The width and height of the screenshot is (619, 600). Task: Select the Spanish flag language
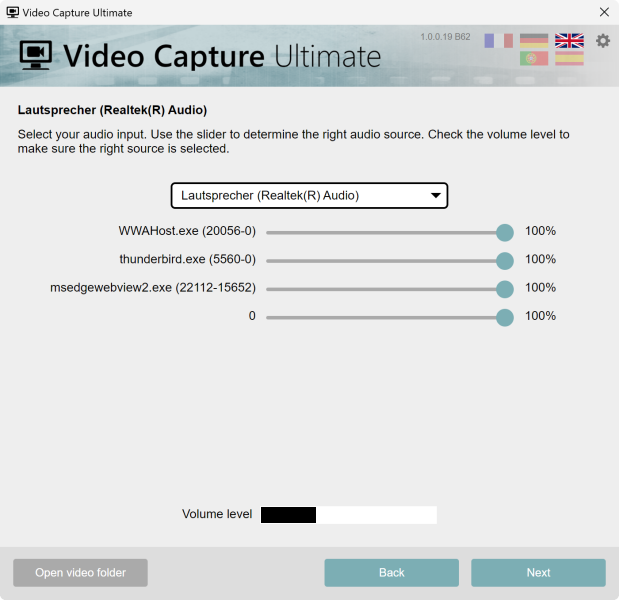tap(569, 59)
